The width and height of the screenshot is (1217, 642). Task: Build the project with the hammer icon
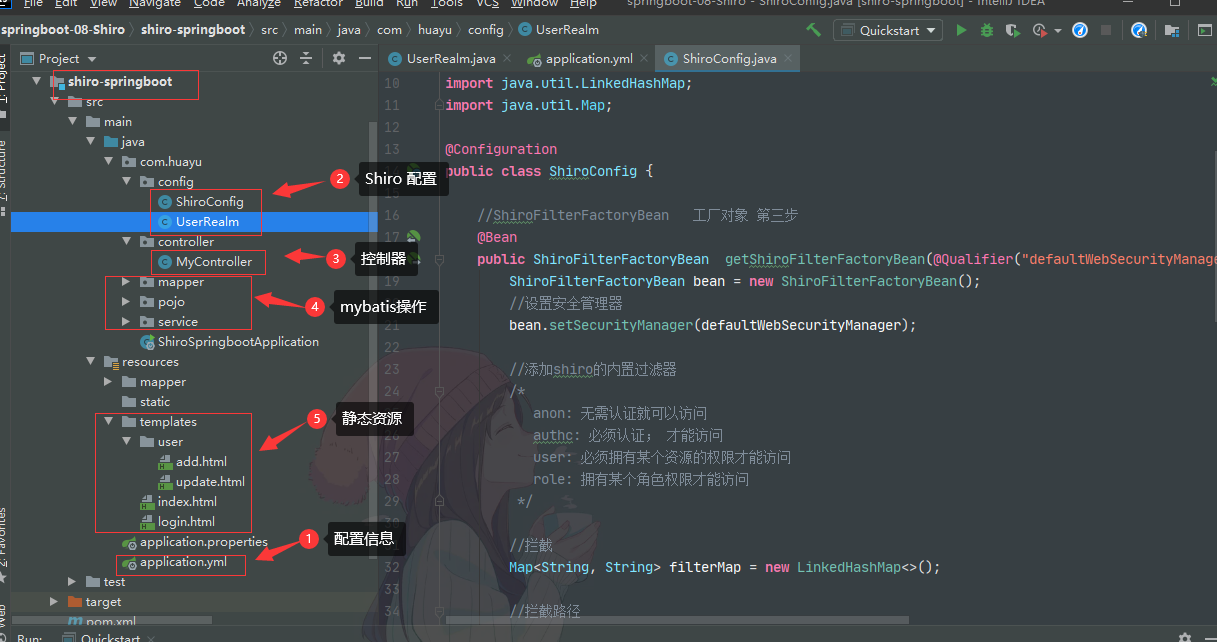814,30
